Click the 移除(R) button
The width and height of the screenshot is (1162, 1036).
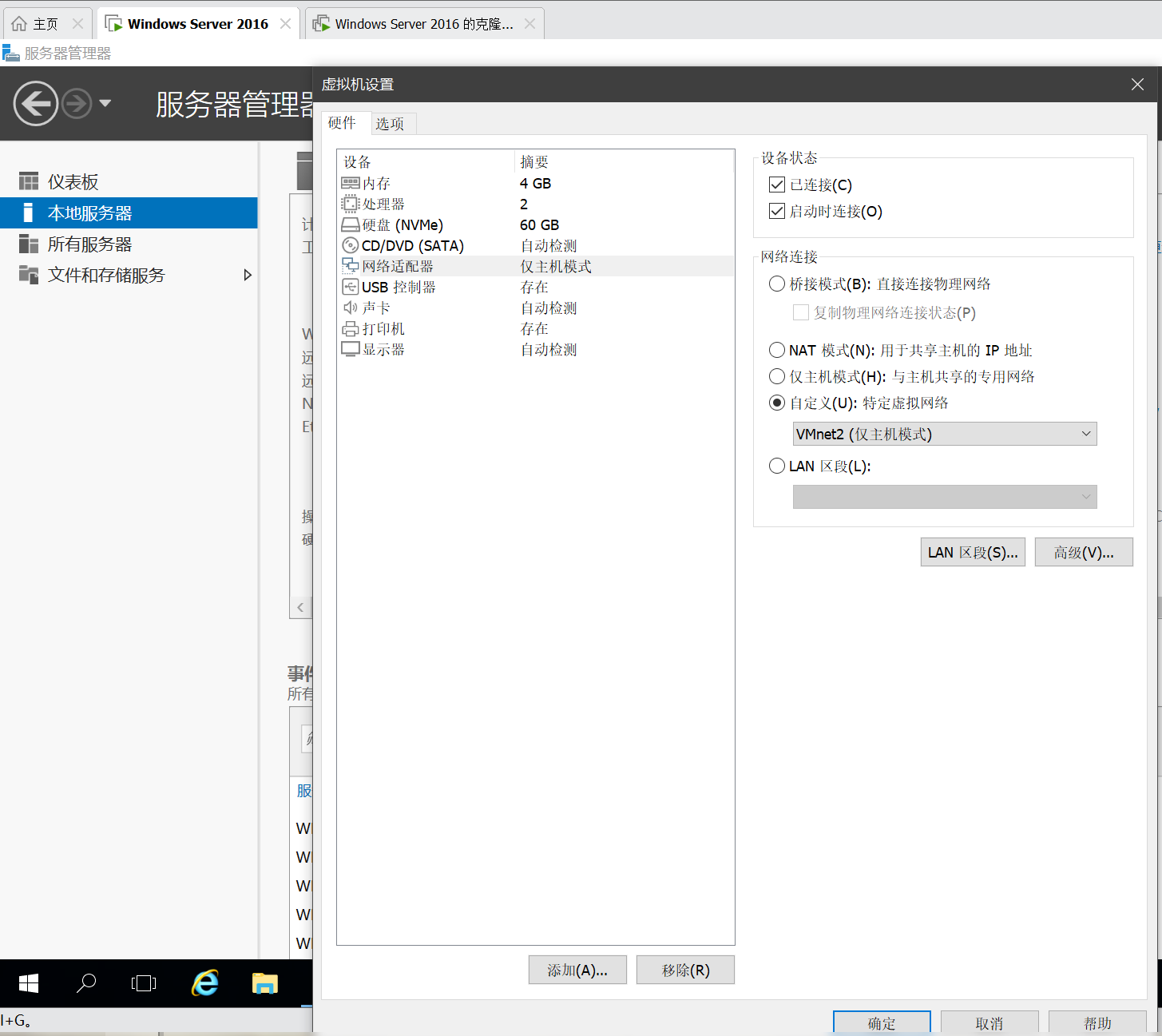(685, 970)
